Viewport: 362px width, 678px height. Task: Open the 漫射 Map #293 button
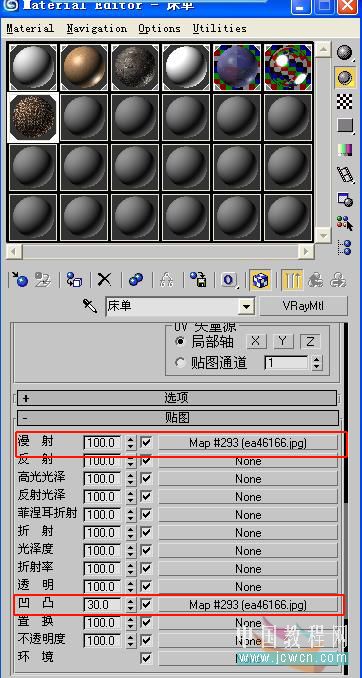[x=248, y=443]
